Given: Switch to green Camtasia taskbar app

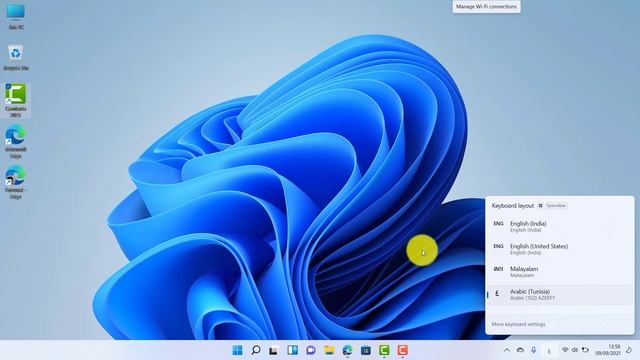Looking at the screenshot, I should coord(384,350).
